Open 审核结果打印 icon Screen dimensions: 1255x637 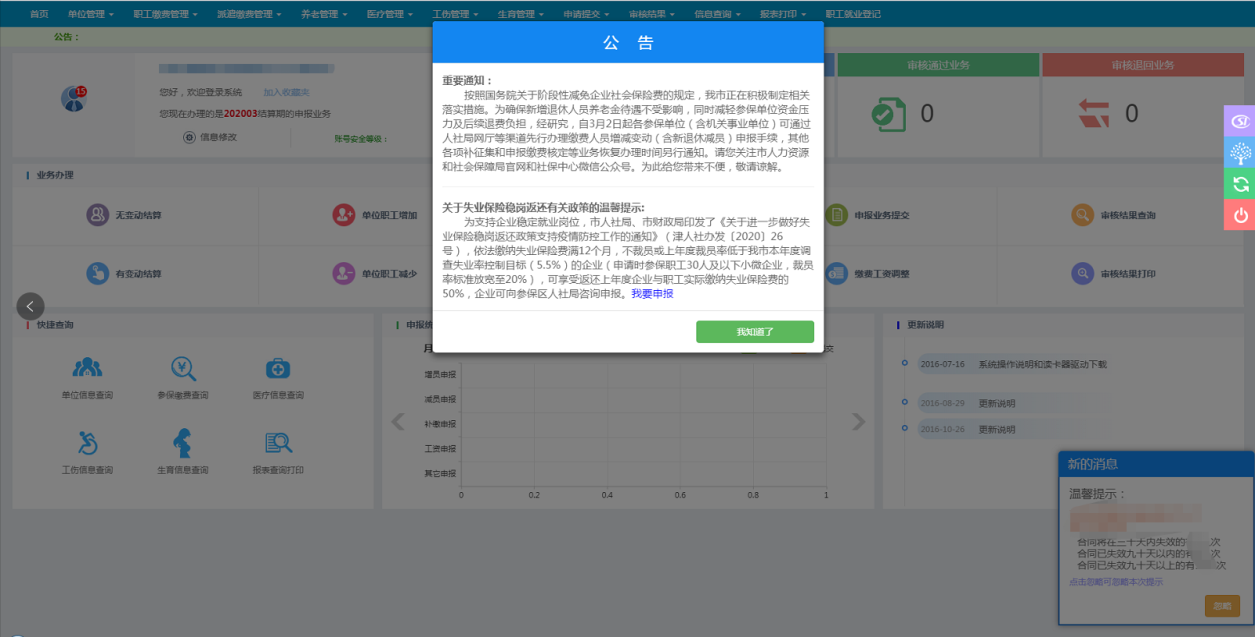point(1083,273)
